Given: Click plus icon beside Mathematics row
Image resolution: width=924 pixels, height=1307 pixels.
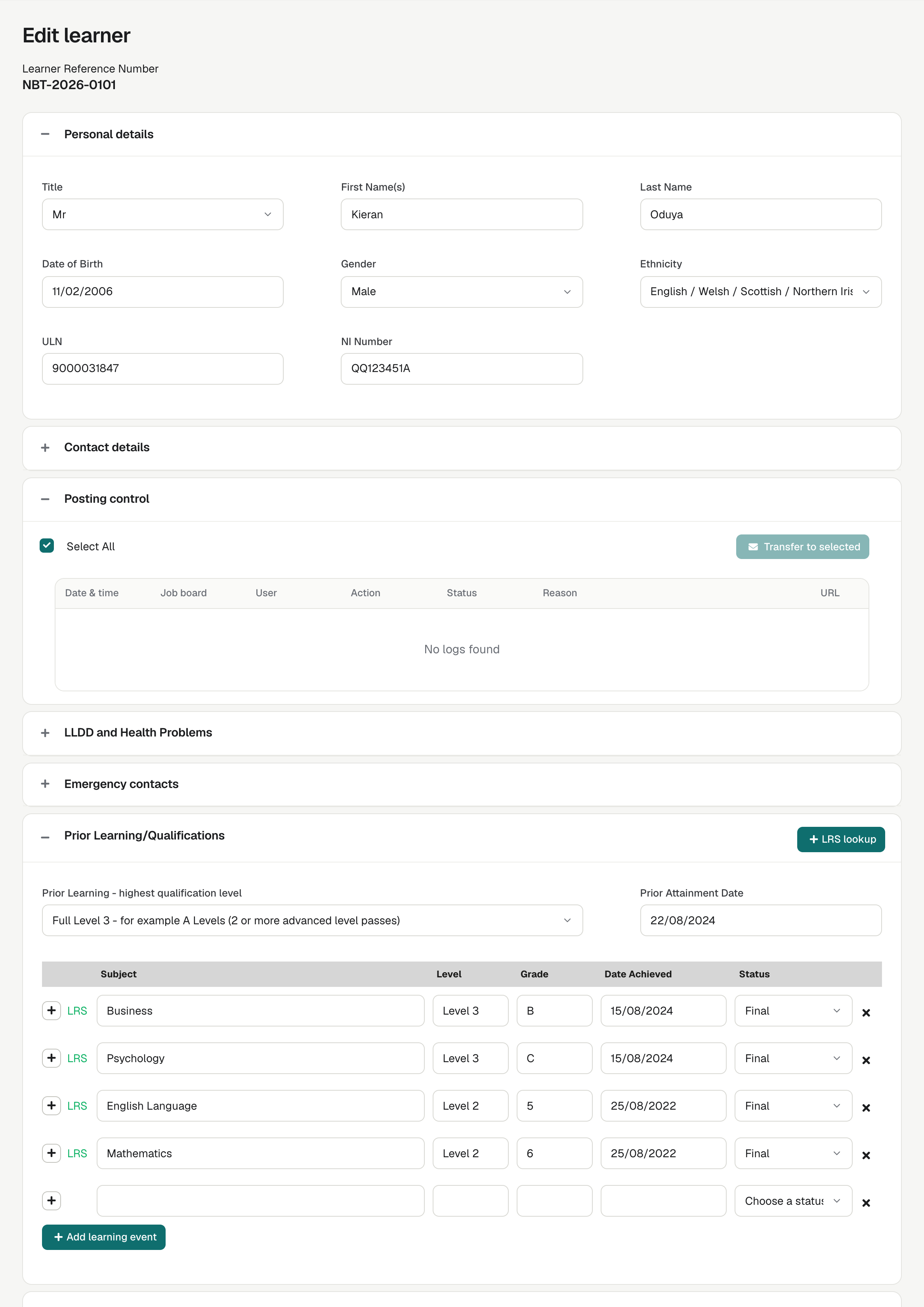Looking at the screenshot, I should click(51, 1153).
